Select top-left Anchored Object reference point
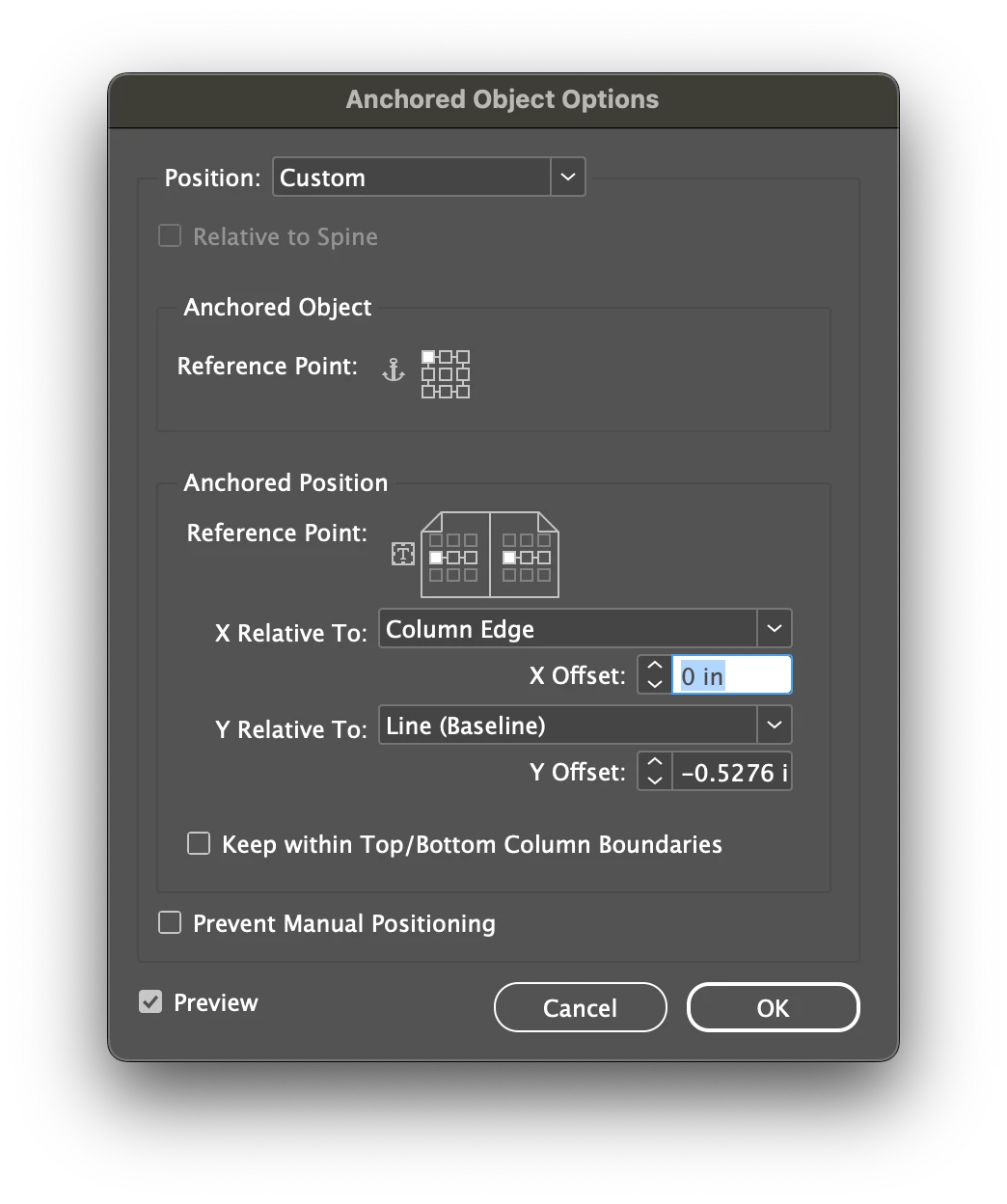Image resolution: width=1007 pixels, height=1204 pixels. pyautogui.click(x=428, y=357)
